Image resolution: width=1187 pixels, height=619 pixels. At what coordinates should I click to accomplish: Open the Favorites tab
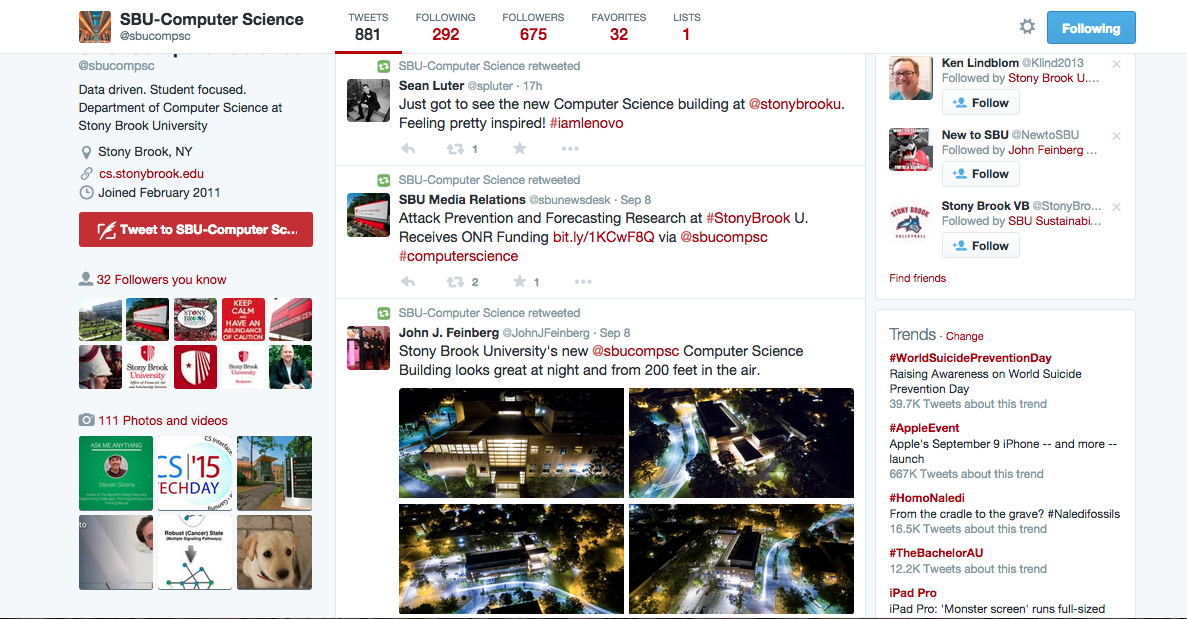(x=618, y=27)
